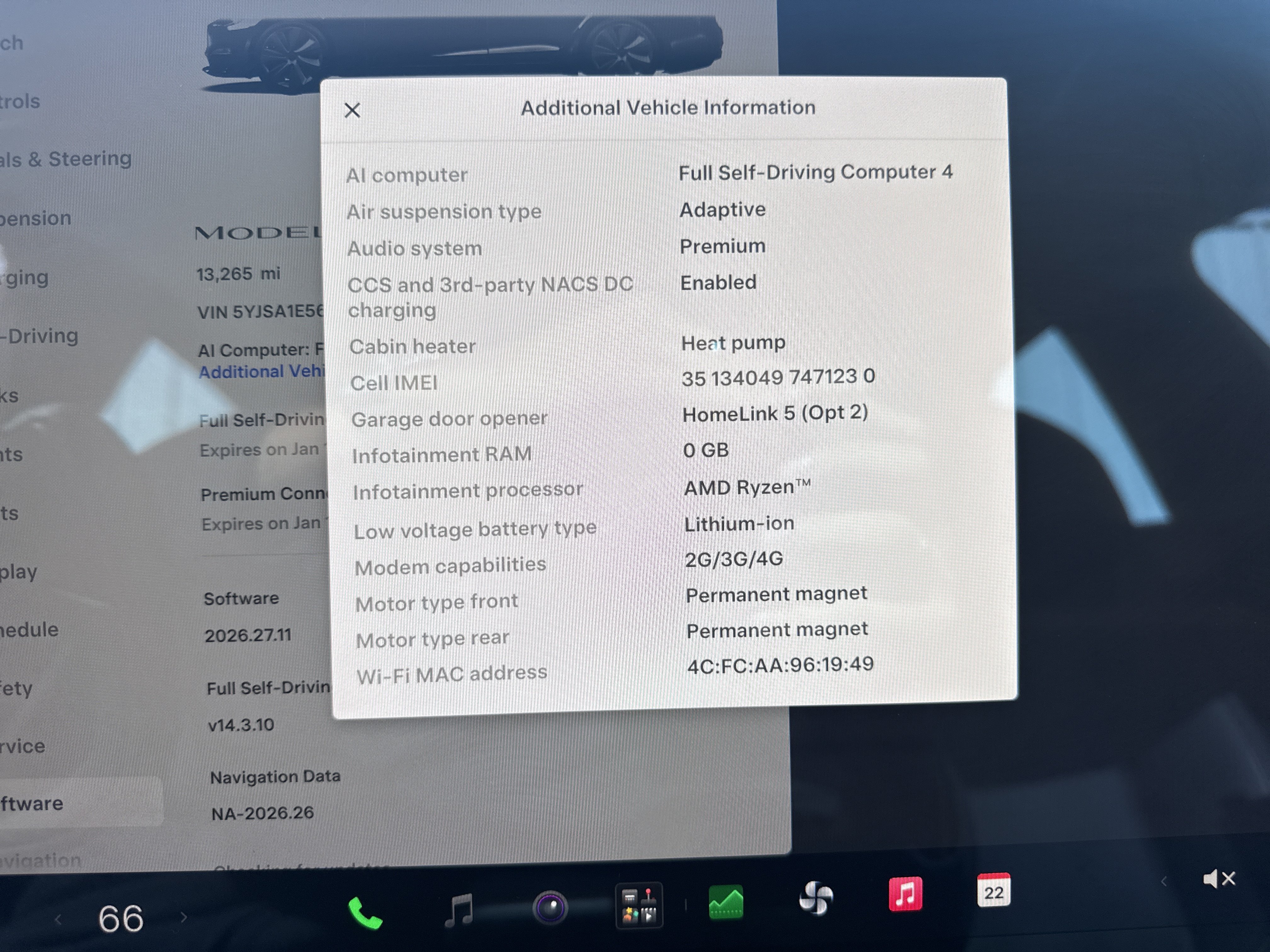Open the Suspension menu item in sidebar
Viewport: 1270px width, 952px height.
coord(36,218)
